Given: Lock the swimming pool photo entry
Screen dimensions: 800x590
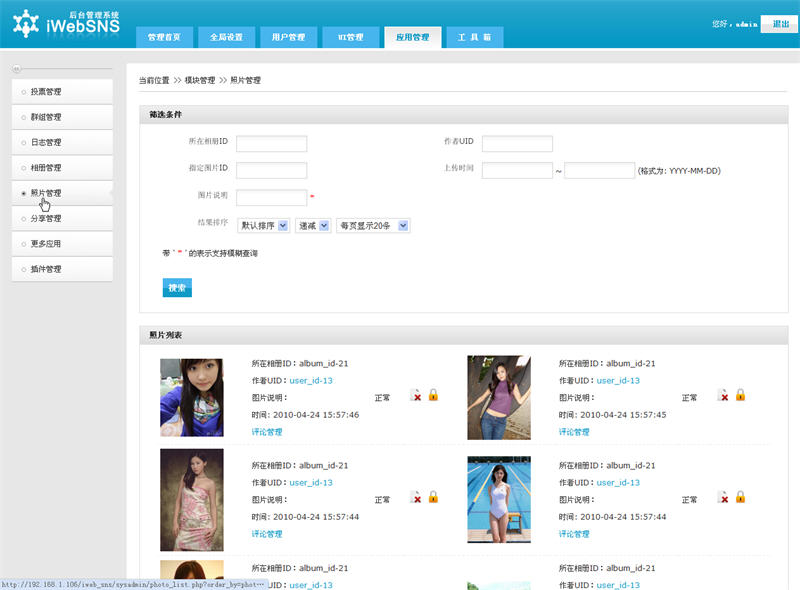Looking at the screenshot, I should [x=740, y=497].
